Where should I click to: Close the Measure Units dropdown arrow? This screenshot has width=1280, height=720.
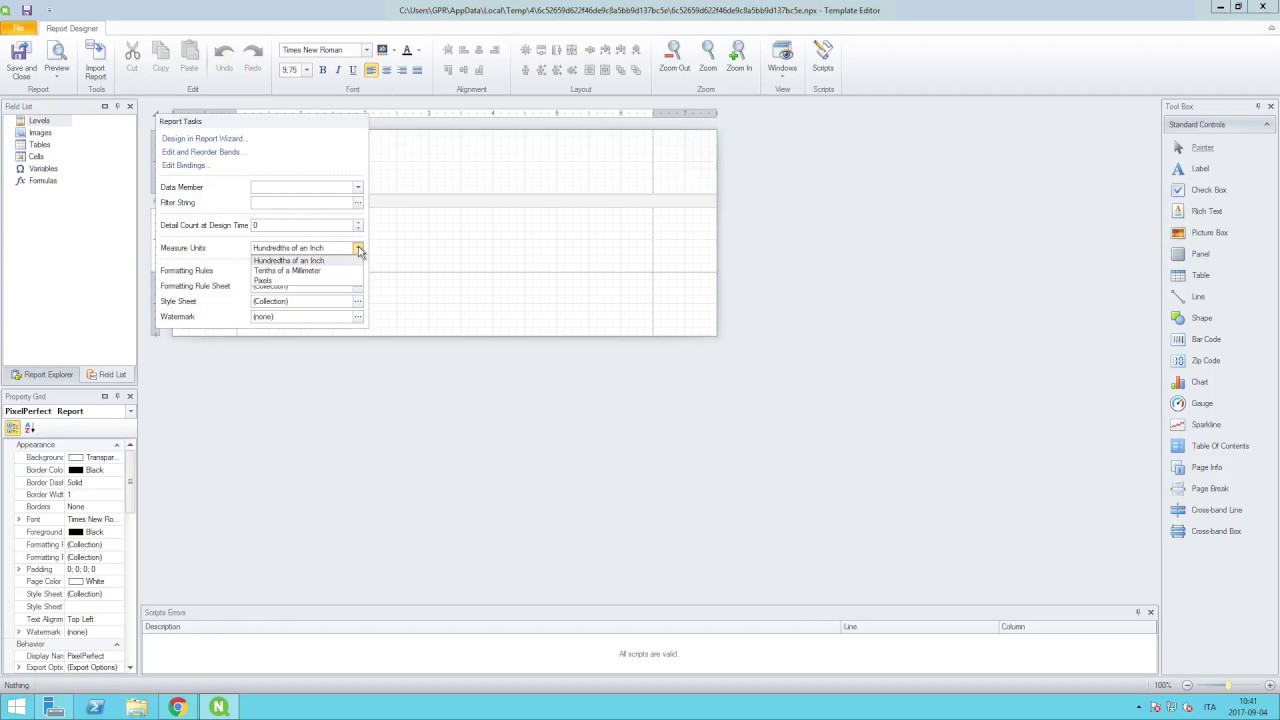pos(358,248)
